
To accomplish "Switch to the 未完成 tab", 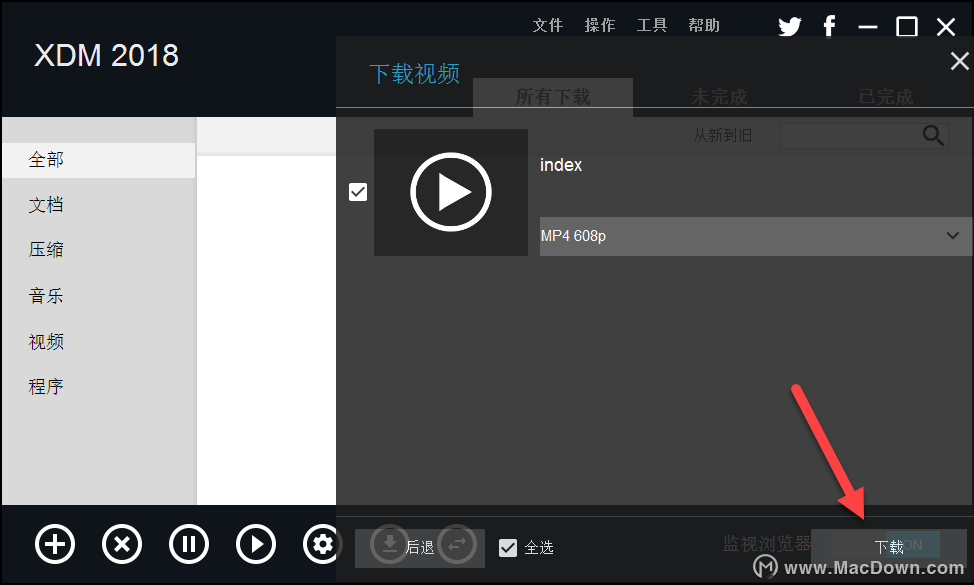I will pos(719,97).
